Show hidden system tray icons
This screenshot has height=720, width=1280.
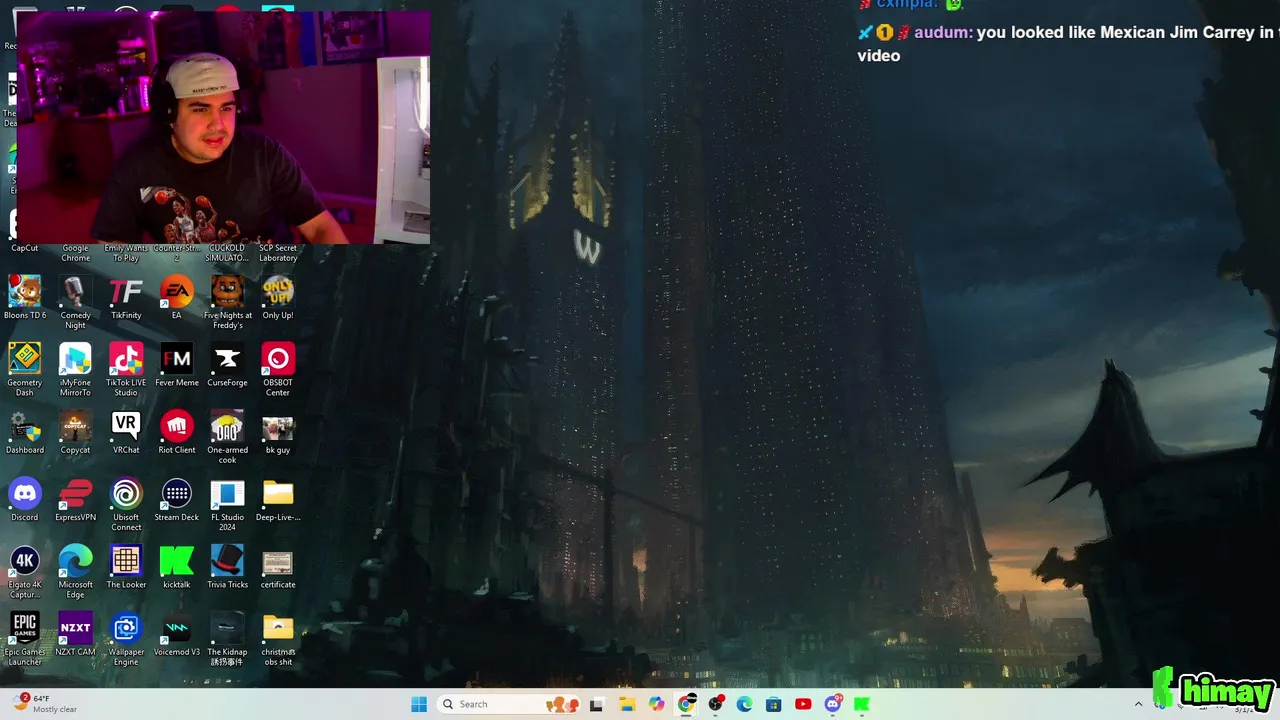1138,704
